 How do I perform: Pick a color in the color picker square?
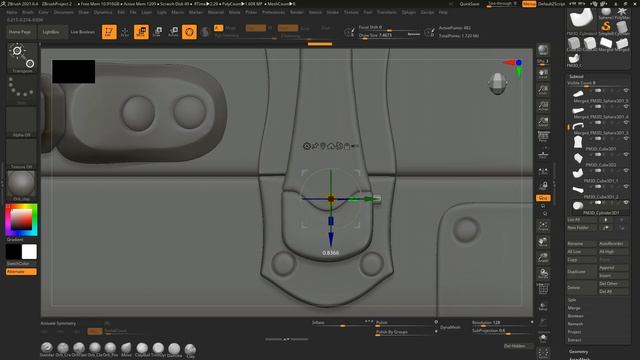tap(21, 220)
